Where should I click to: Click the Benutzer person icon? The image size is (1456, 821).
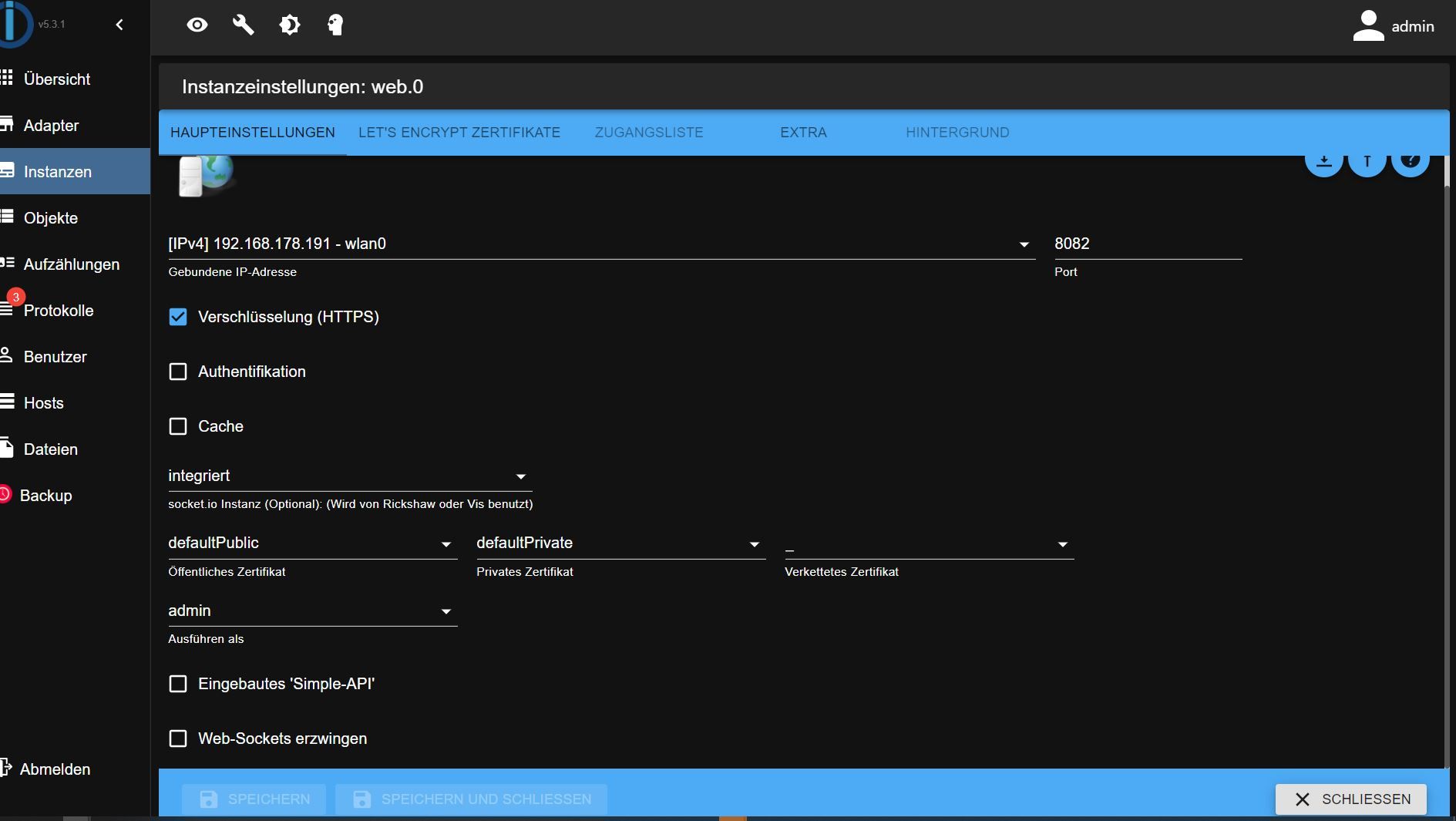(7, 355)
